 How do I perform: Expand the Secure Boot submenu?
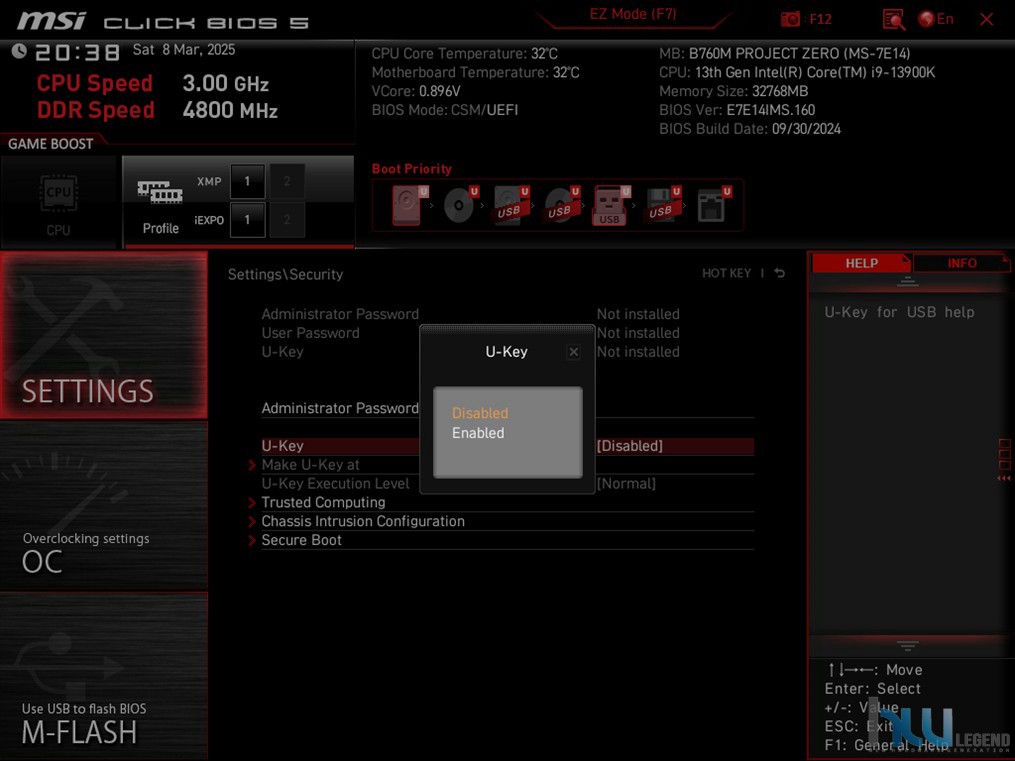click(x=301, y=540)
